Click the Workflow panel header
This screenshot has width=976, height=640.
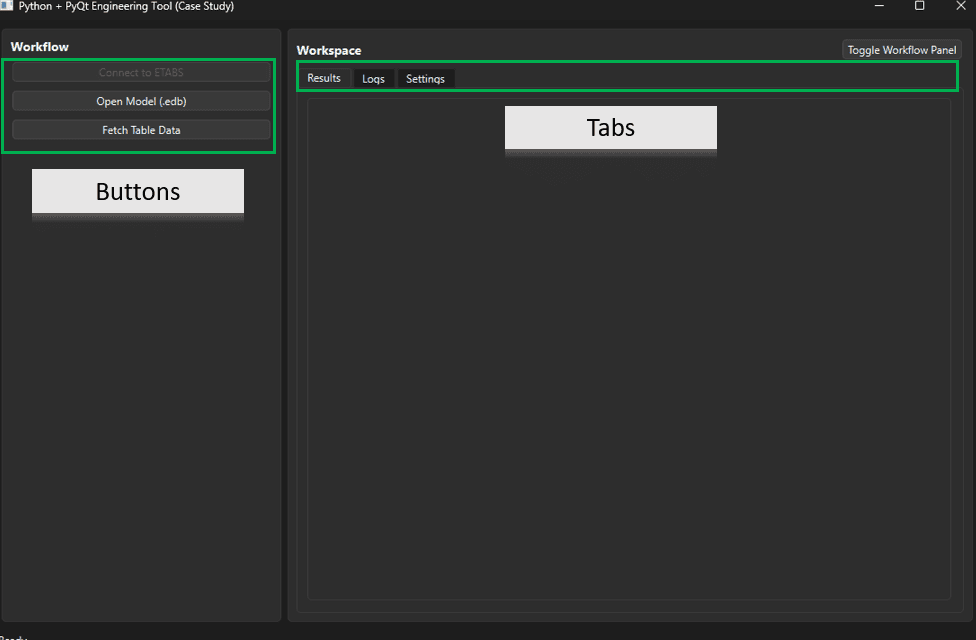(38, 46)
